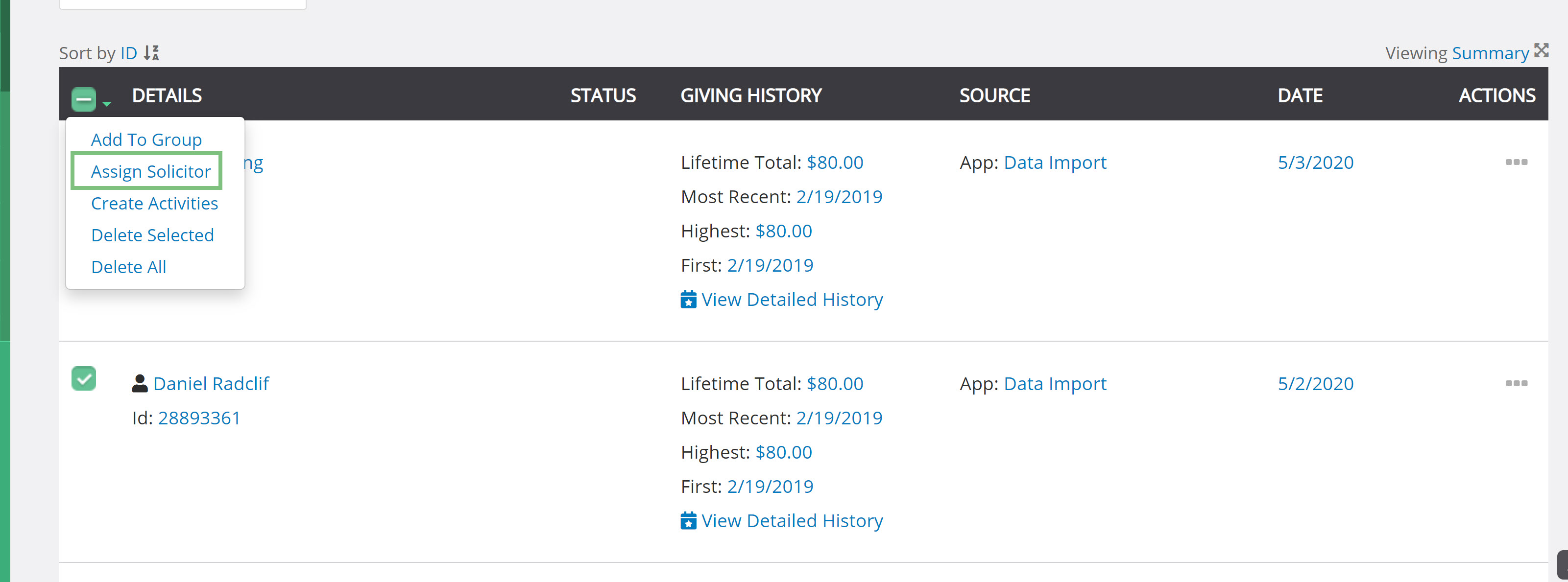Uncheck the Daniel Radclif row checkbox
The height and width of the screenshot is (582, 1568).
pyautogui.click(x=84, y=378)
